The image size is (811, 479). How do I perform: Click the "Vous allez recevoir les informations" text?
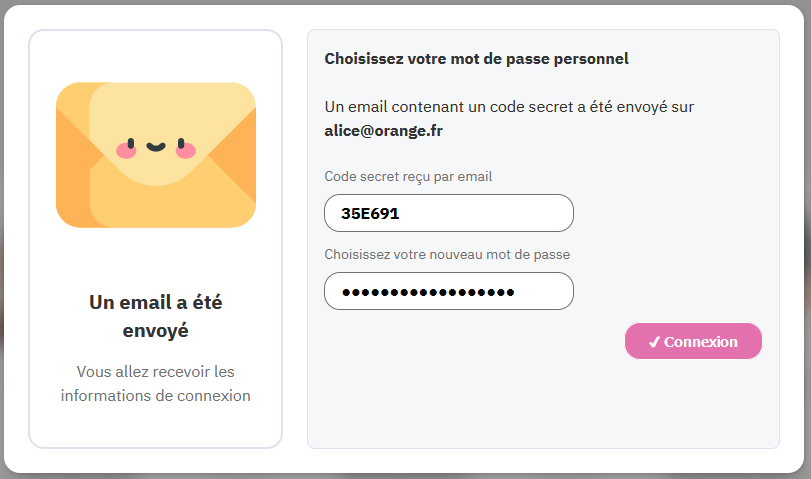(x=155, y=384)
